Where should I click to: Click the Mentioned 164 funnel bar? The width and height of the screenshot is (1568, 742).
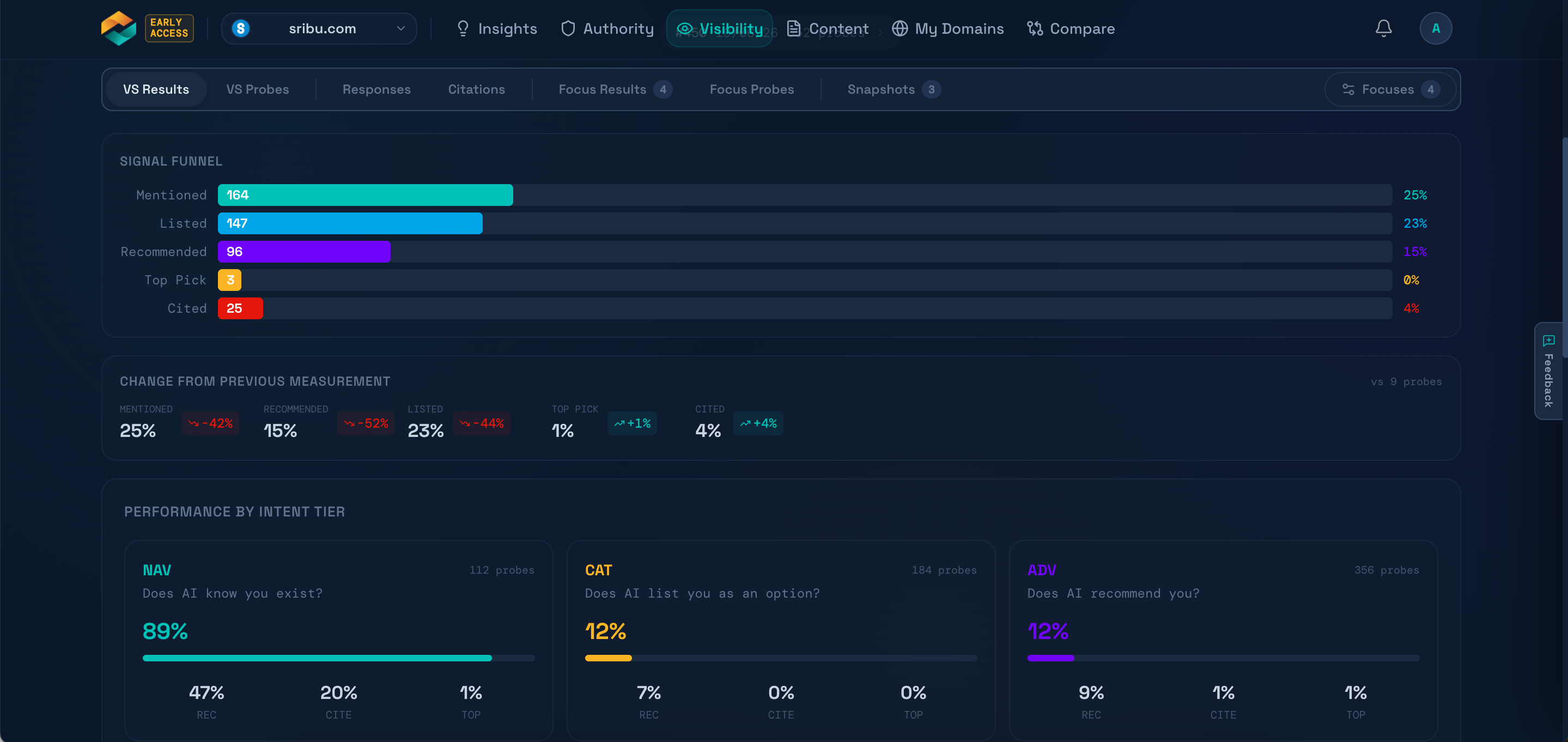[365, 195]
